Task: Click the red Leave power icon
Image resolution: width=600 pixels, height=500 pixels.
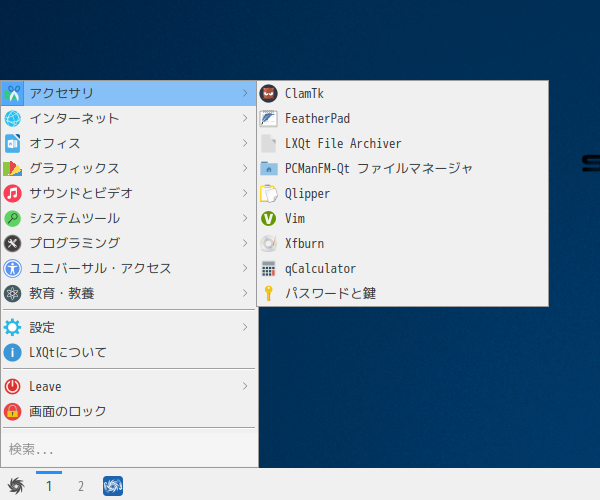Action: 13,386
